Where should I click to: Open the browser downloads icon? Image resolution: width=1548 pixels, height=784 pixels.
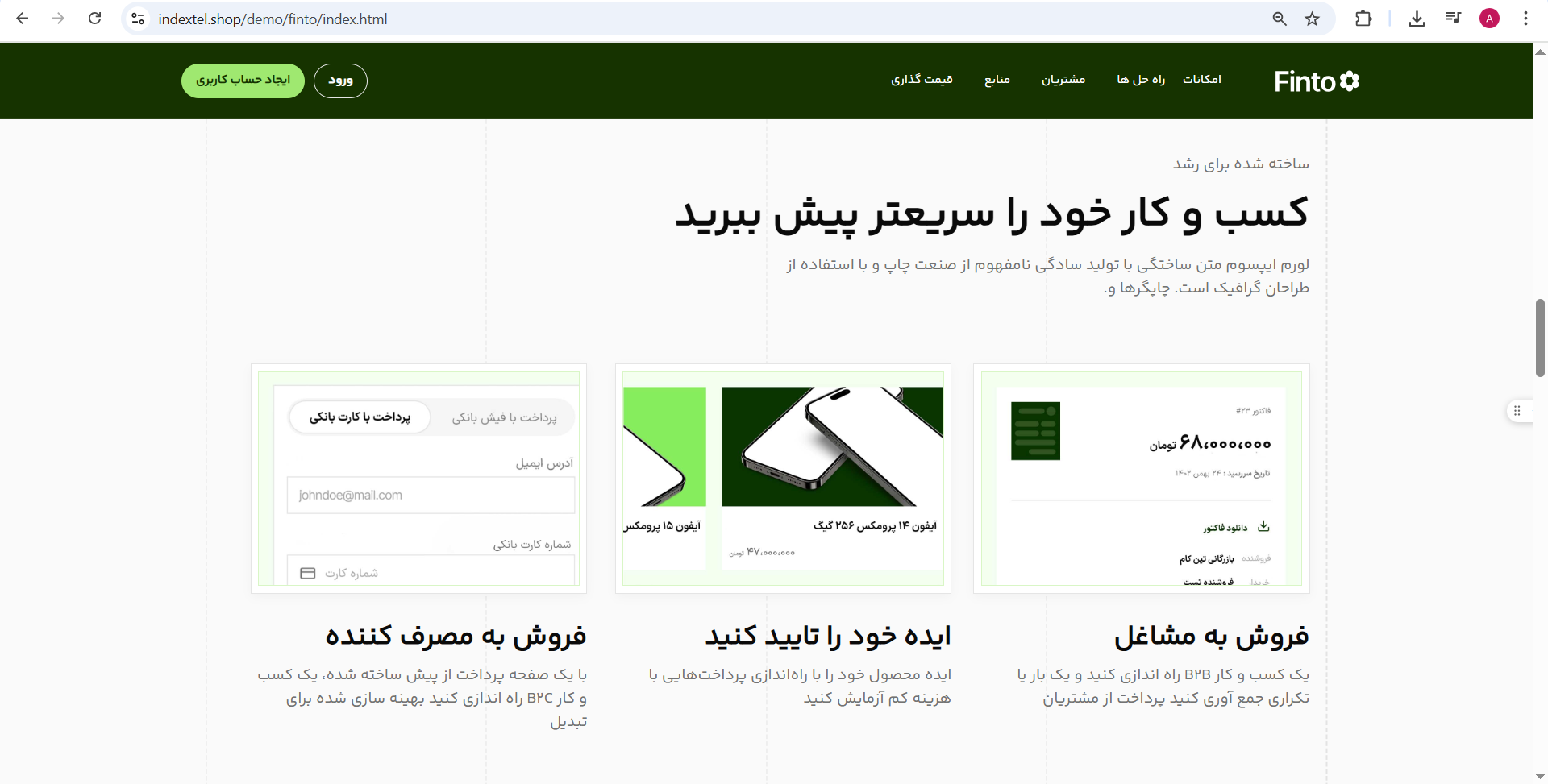coord(1417,19)
